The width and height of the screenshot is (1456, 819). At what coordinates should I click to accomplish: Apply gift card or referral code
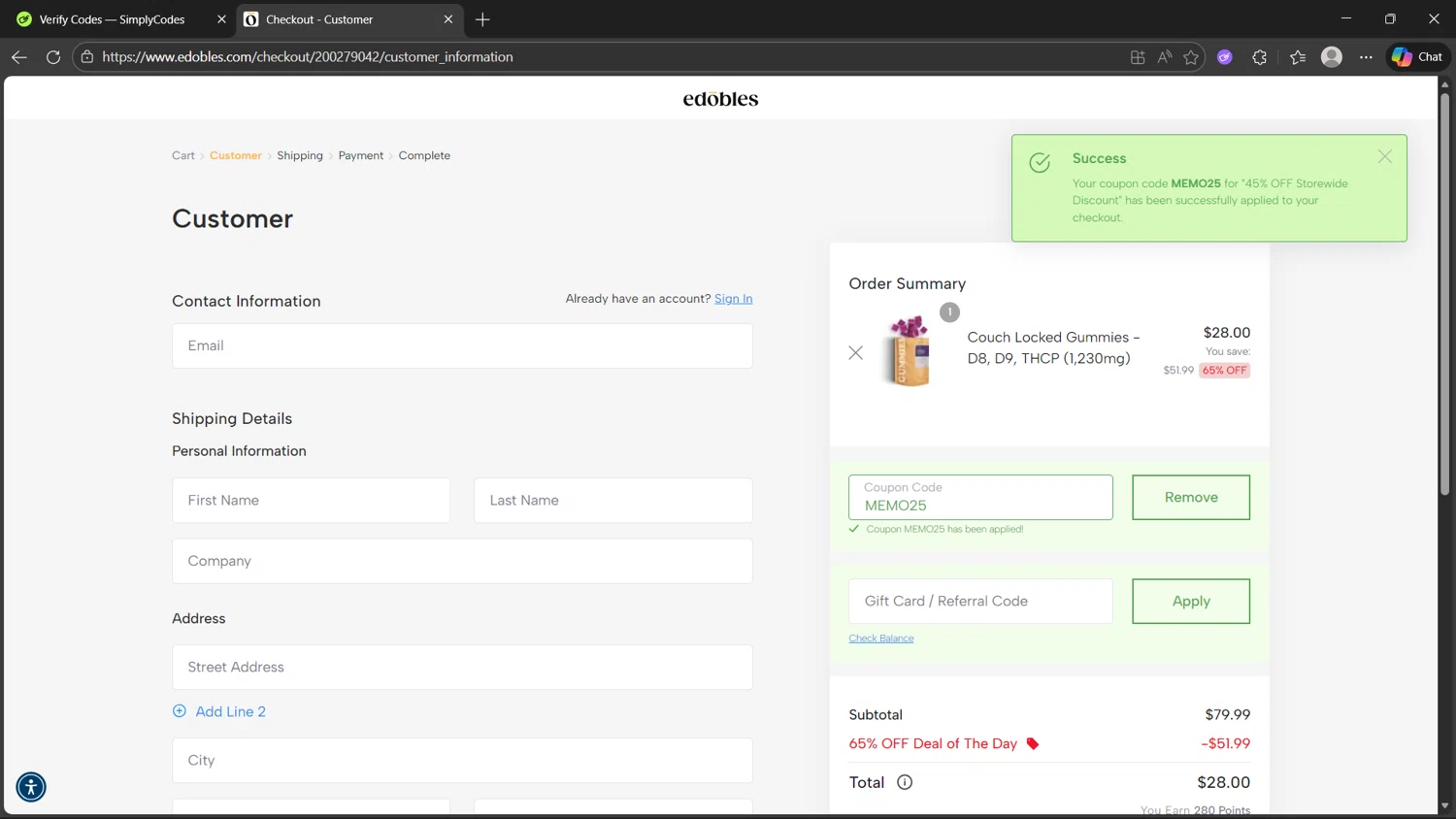coord(1191,602)
